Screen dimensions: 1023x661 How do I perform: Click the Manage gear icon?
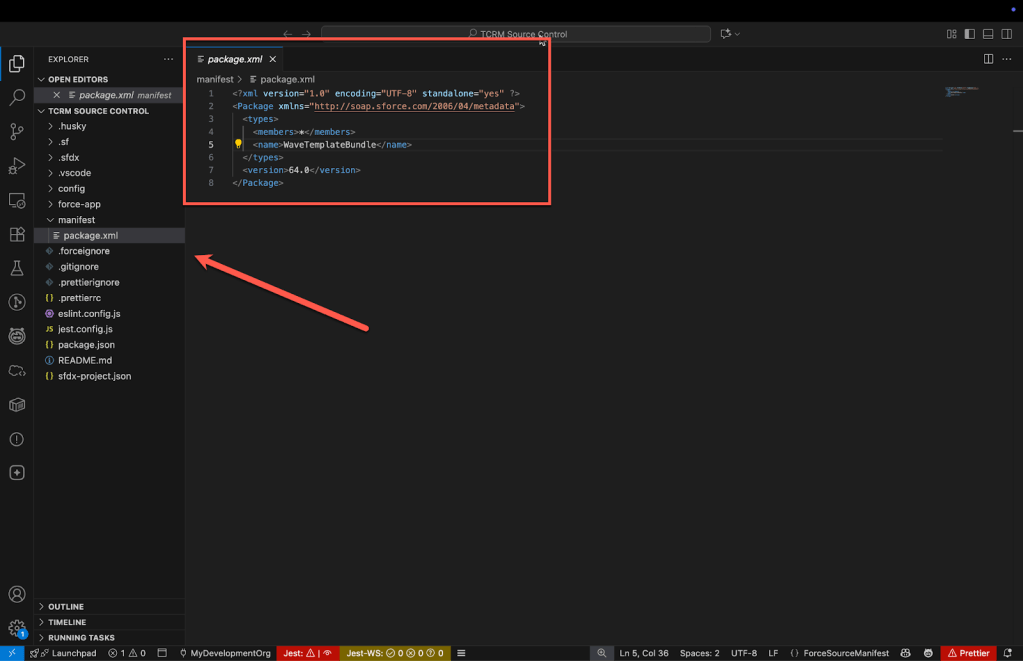coord(16,629)
